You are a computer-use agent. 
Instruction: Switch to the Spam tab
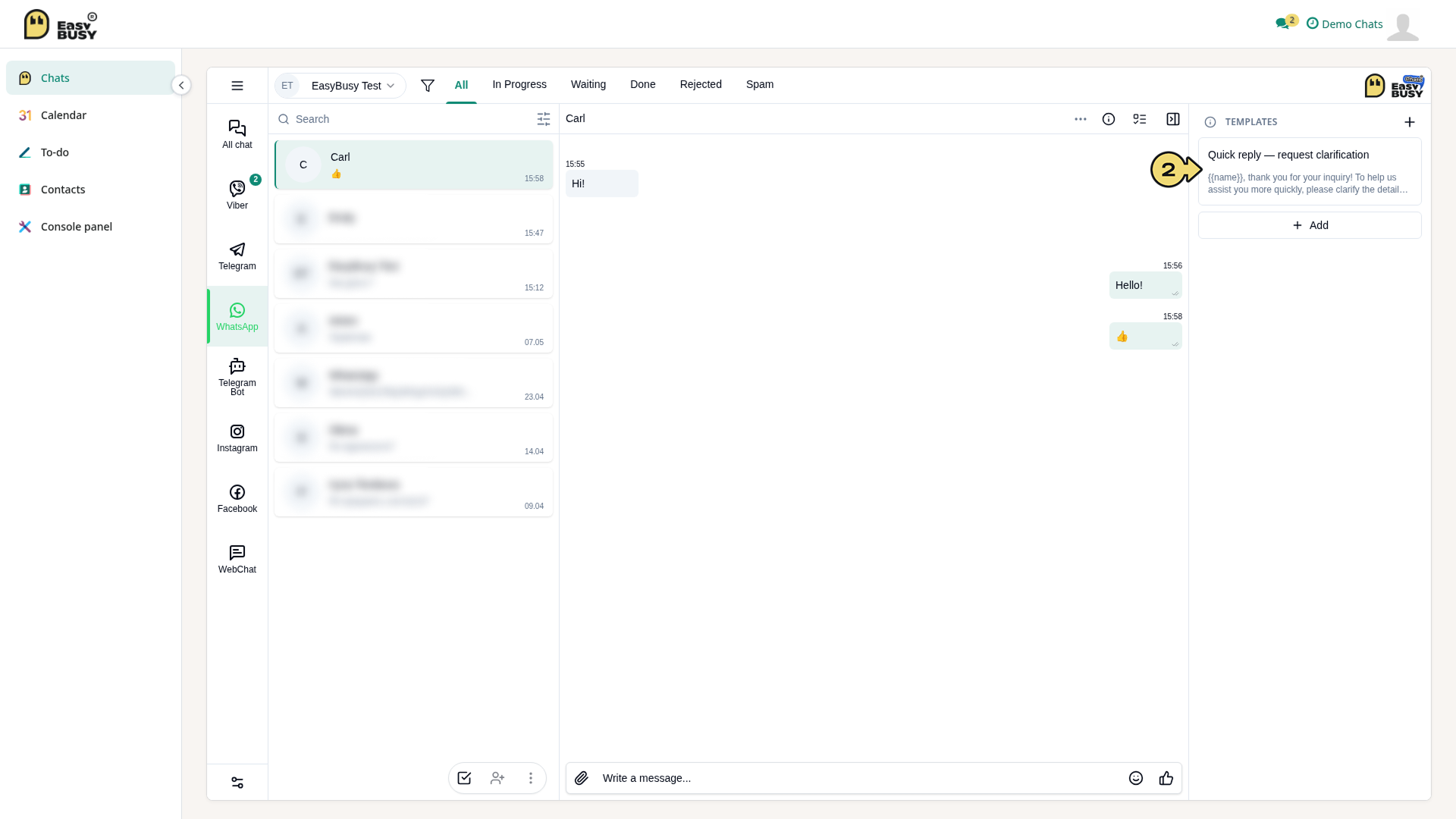[760, 84]
